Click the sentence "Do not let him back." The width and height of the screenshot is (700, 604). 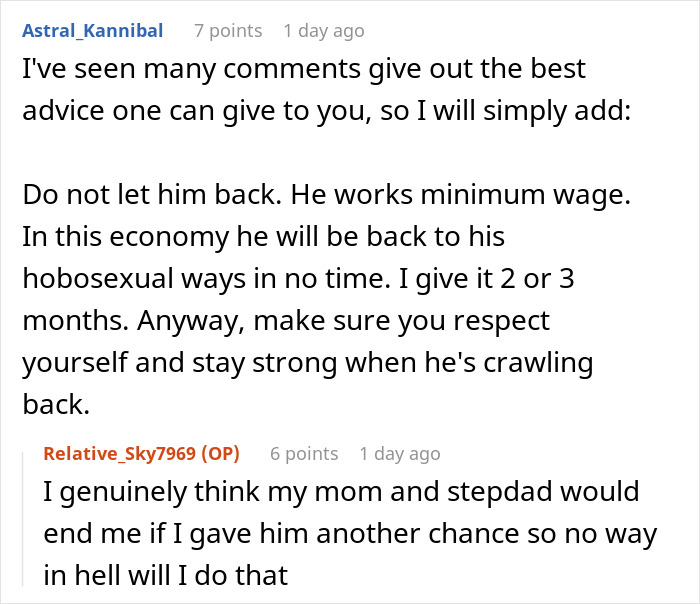coord(140,198)
